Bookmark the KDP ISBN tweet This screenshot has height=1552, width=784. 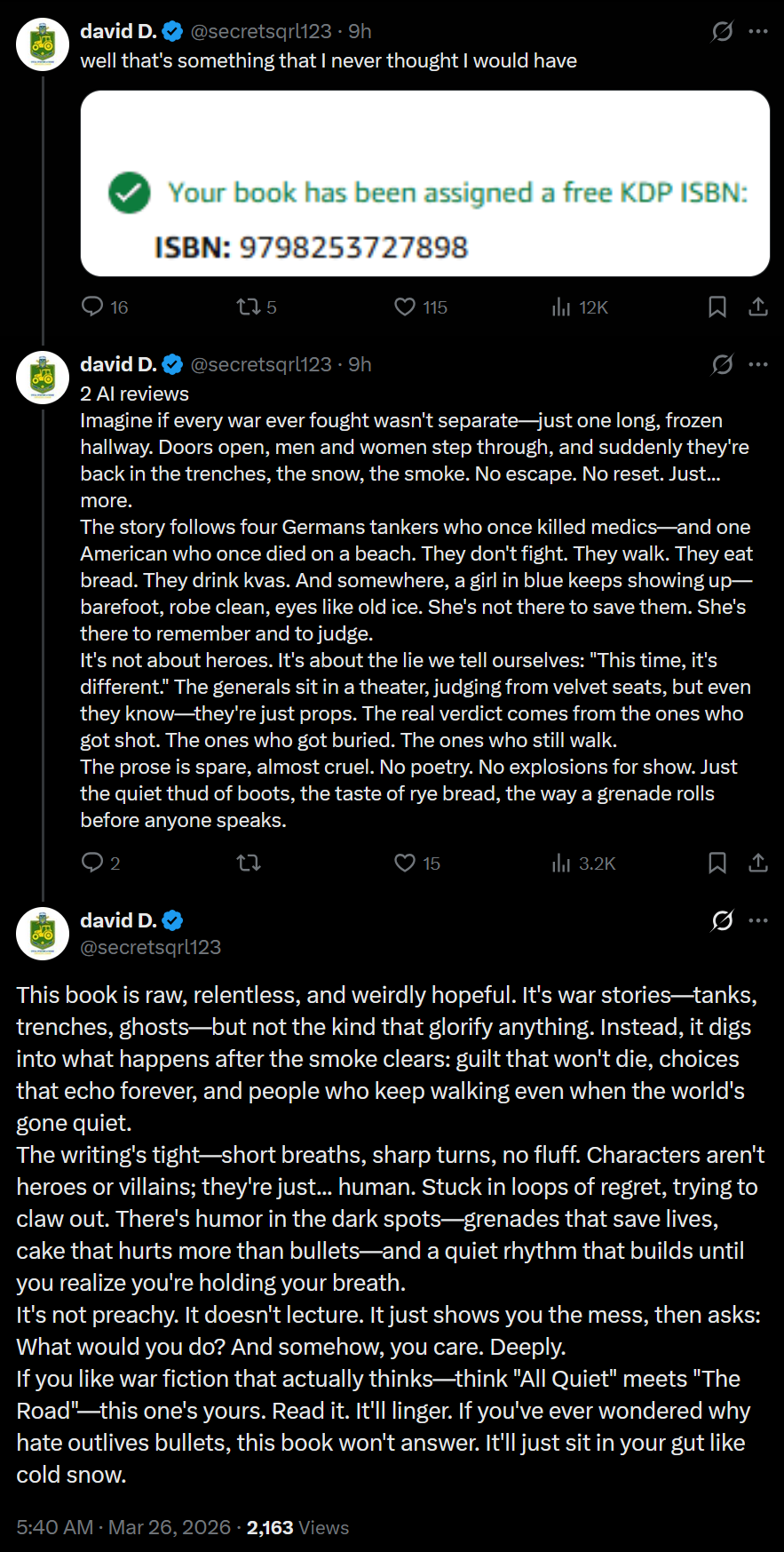[x=717, y=306]
